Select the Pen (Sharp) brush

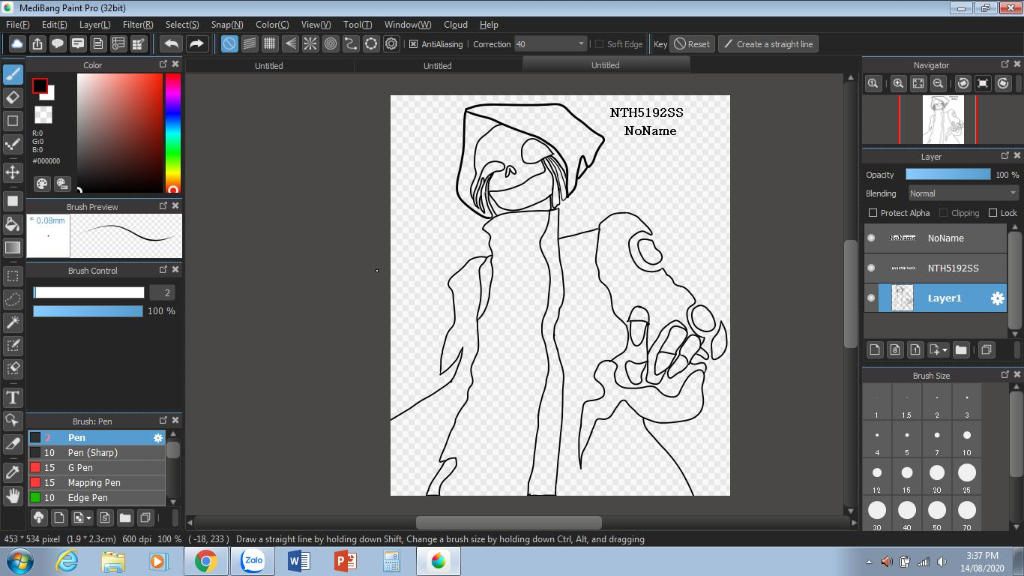97,453
